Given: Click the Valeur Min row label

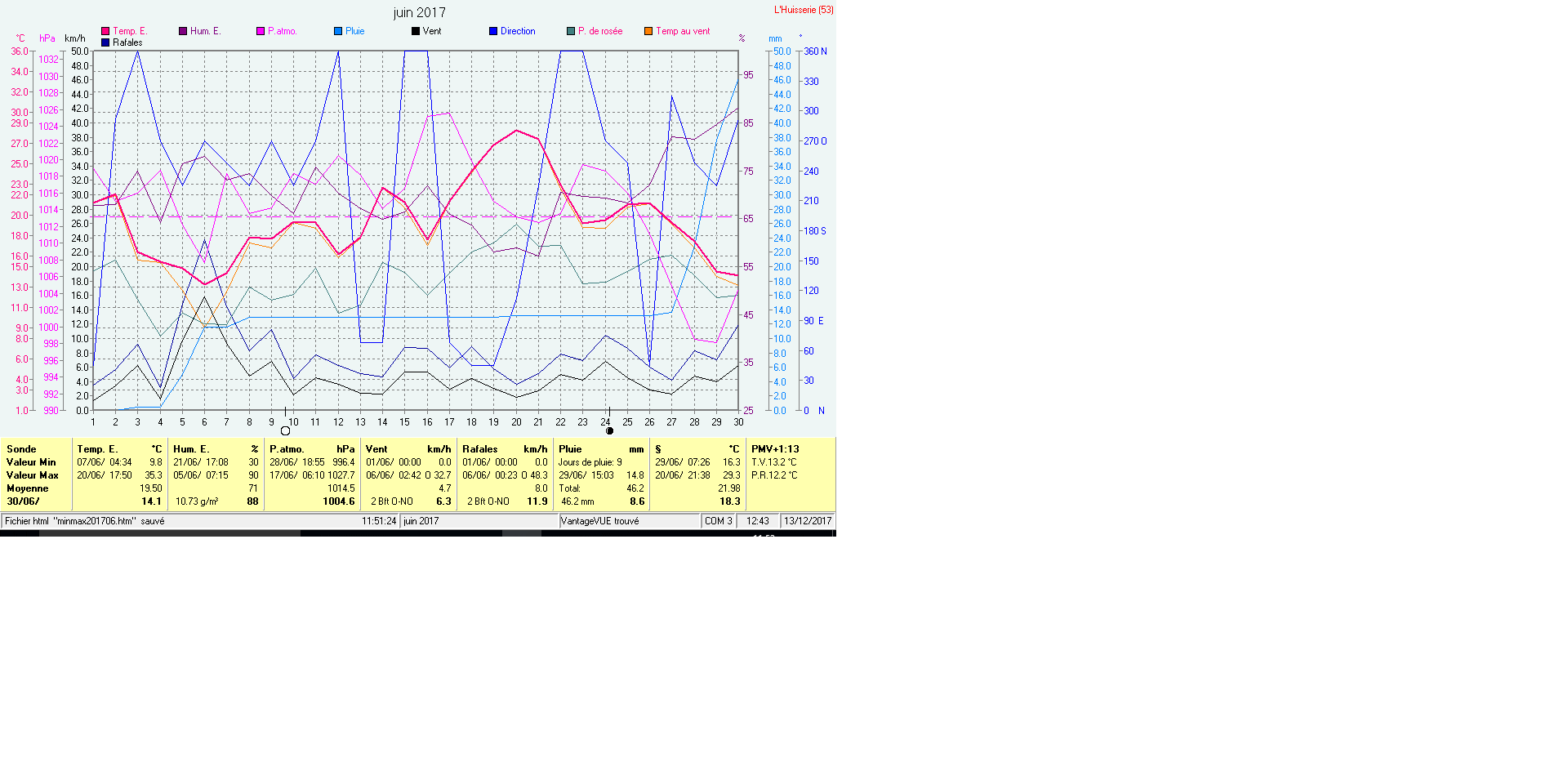Looking at the screenshot, I should click(x=31, y=462).
